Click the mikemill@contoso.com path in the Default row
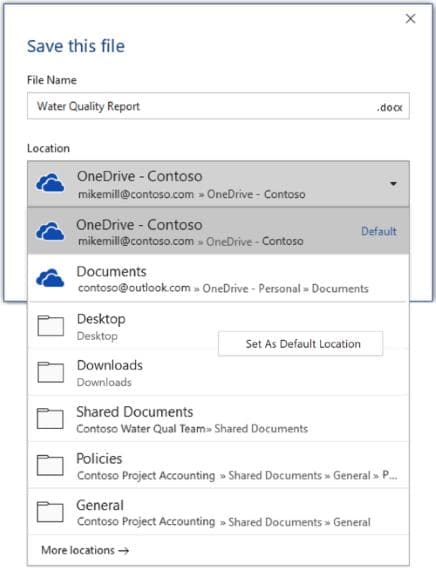Image resolution: width=436 pixels, height=572 pixels. (x=190, y=241)
